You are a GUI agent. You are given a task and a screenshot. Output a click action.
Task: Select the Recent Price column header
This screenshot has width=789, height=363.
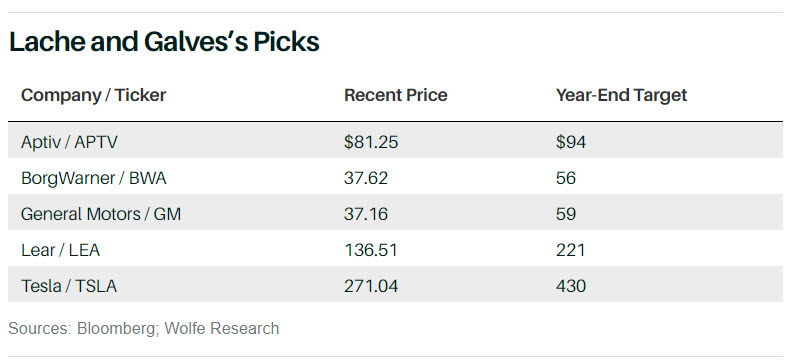coord(396,95)
